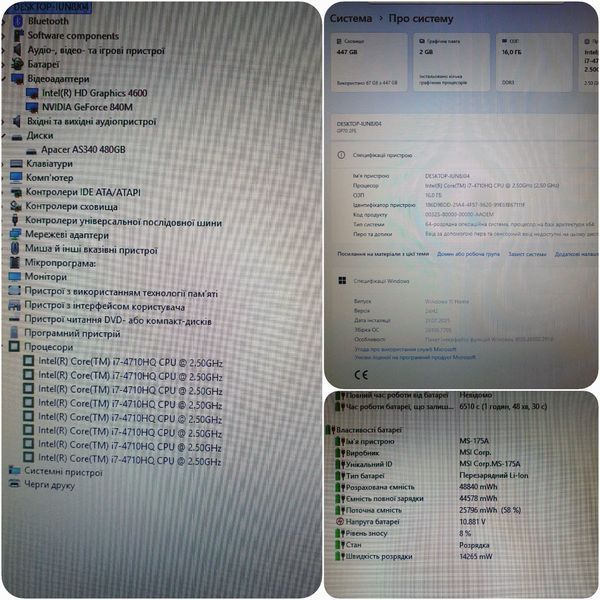This screenshot has height=600, width=600.
Task: Open the Угода про використання служб Microsoft link
Action: click(x=405, y=349)
